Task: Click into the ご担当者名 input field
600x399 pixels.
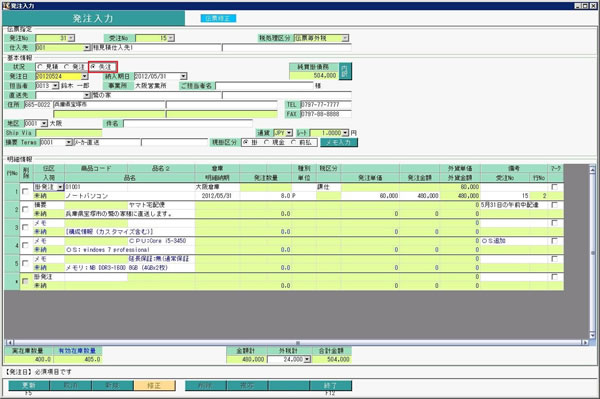Action: (264, 86)
